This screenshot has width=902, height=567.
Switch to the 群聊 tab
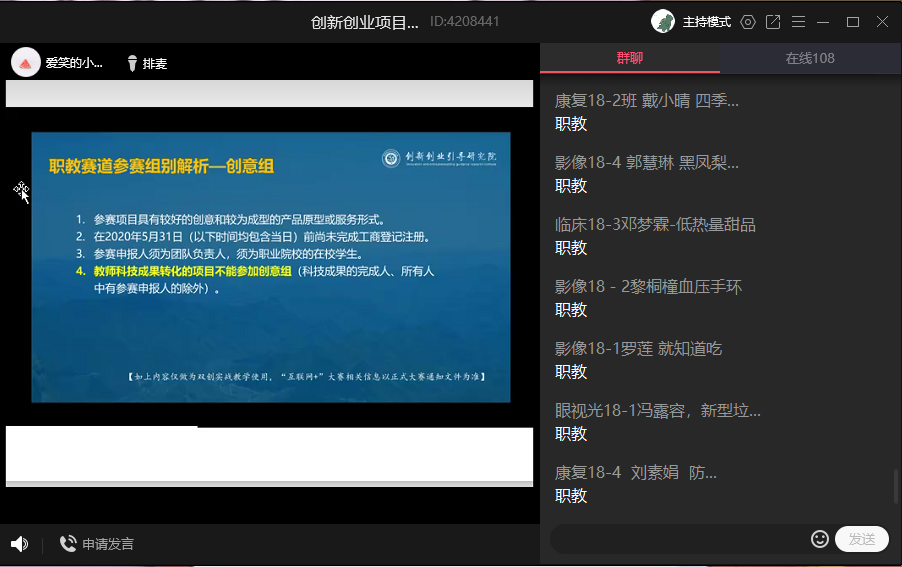pyautogui.click(x=630, y=58)
